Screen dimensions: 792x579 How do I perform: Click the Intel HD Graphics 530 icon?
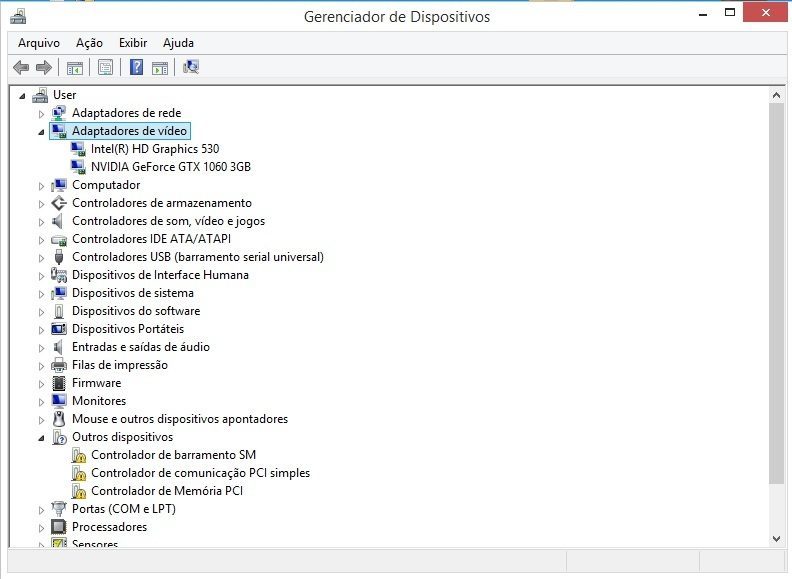pyautogui.click(x=78, y=149)
